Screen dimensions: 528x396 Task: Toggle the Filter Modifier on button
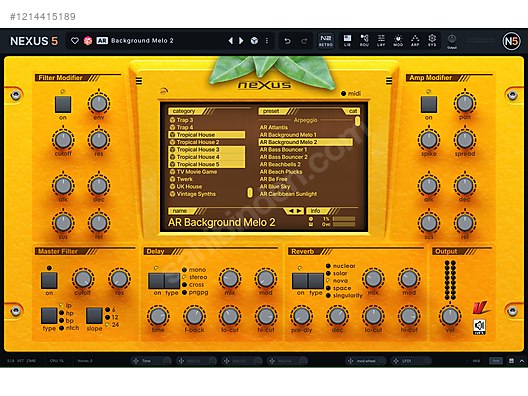point(63,104)
